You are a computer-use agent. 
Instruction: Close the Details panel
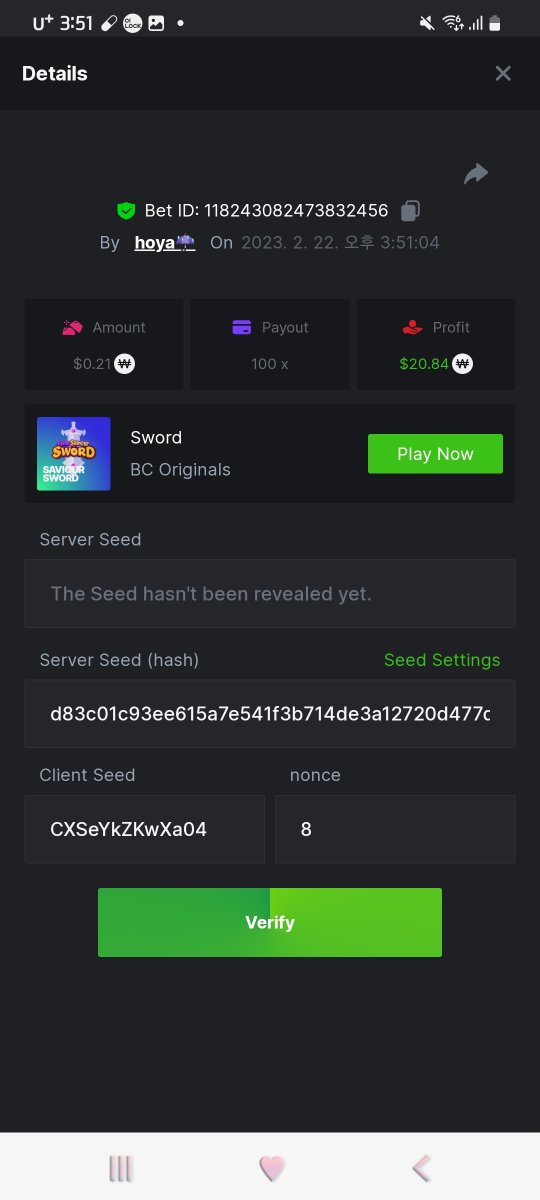(503, 73)
